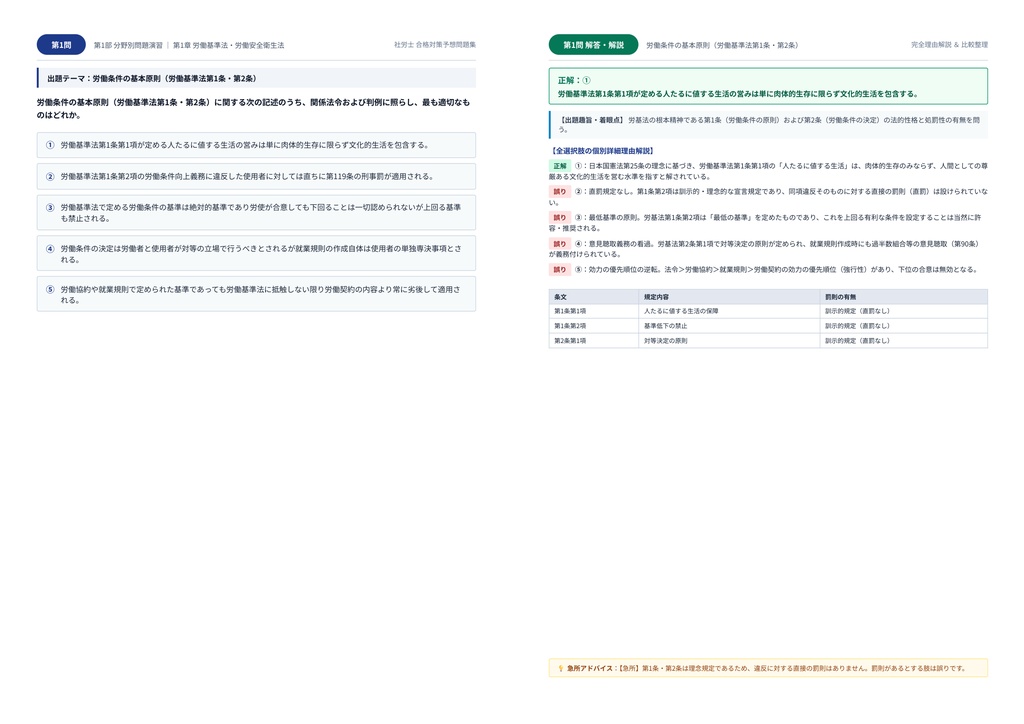Click the 誤り badge beside explanation ④
This screenshot has width=1024, height=724.
pyautogui.click(x=560, y=244)
